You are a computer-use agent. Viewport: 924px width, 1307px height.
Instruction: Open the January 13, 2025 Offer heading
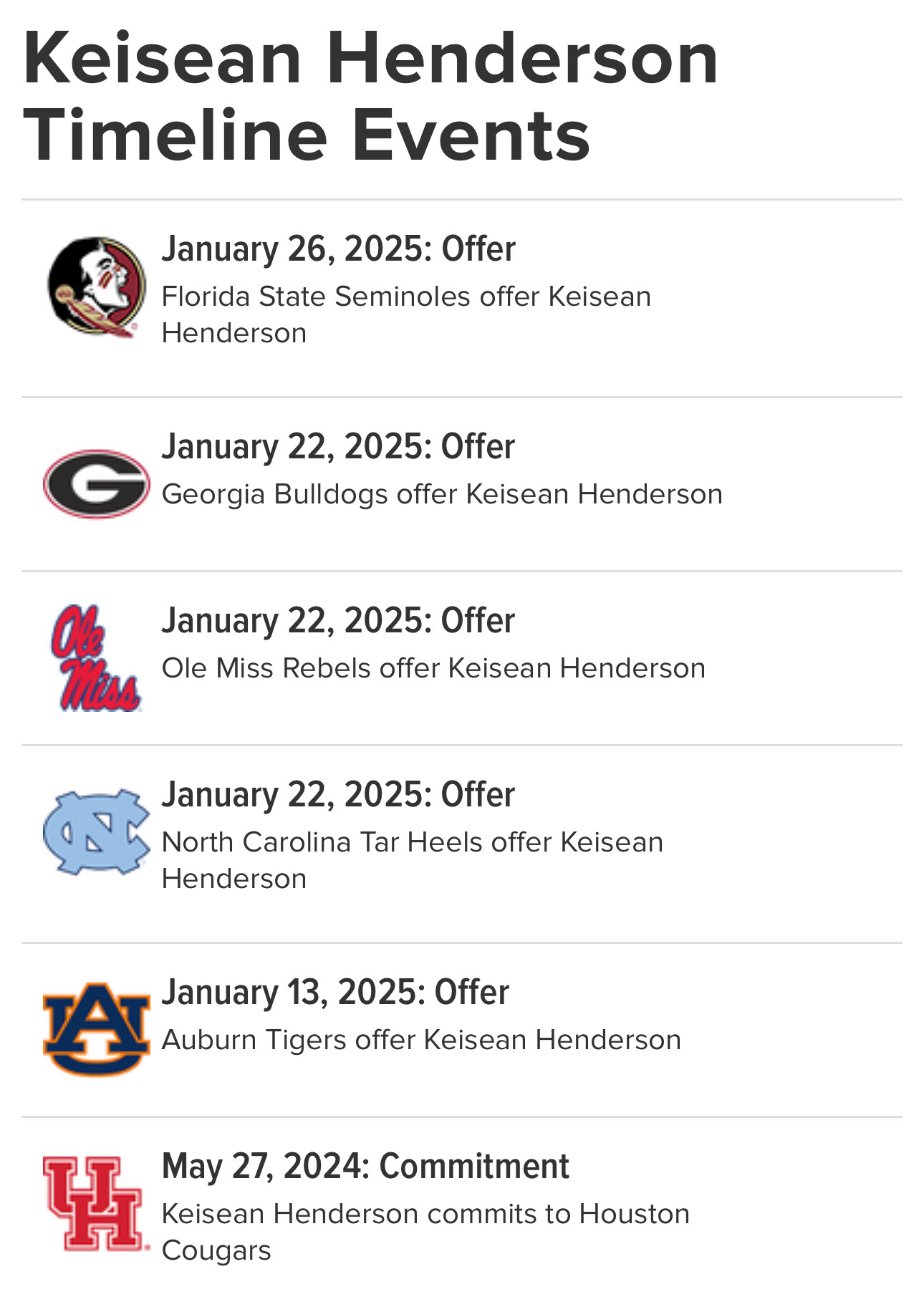click(x=335, y=993)
